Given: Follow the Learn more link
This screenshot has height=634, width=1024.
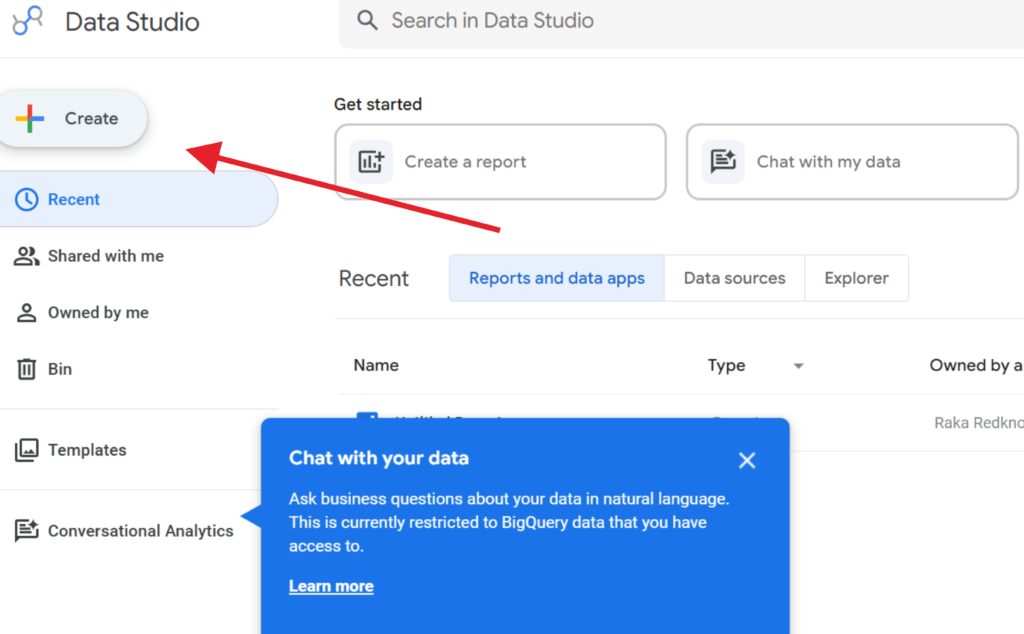Looking at the screenshot, I should (x=331, y=586).
